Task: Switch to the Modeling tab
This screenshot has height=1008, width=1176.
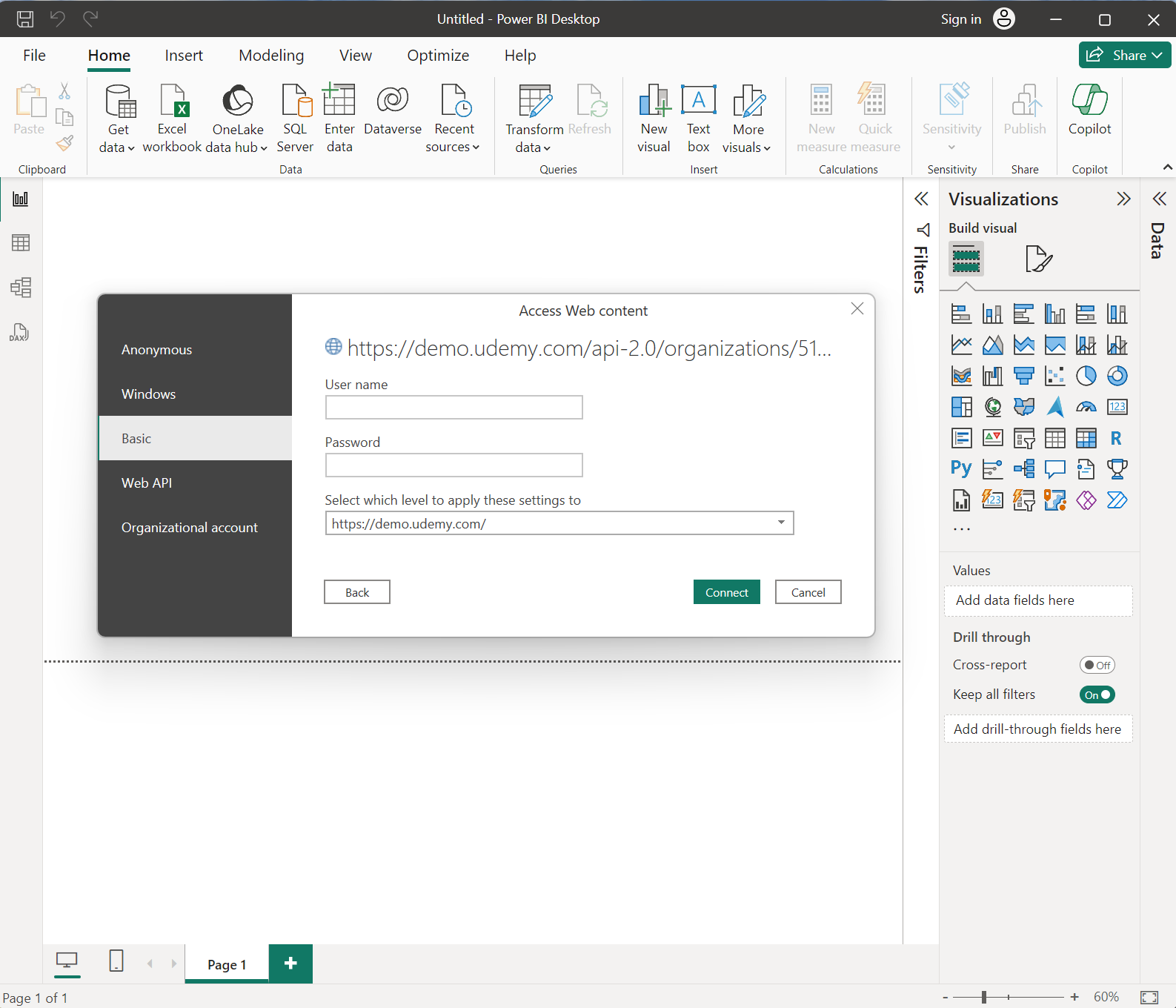Action: [271, 56]
